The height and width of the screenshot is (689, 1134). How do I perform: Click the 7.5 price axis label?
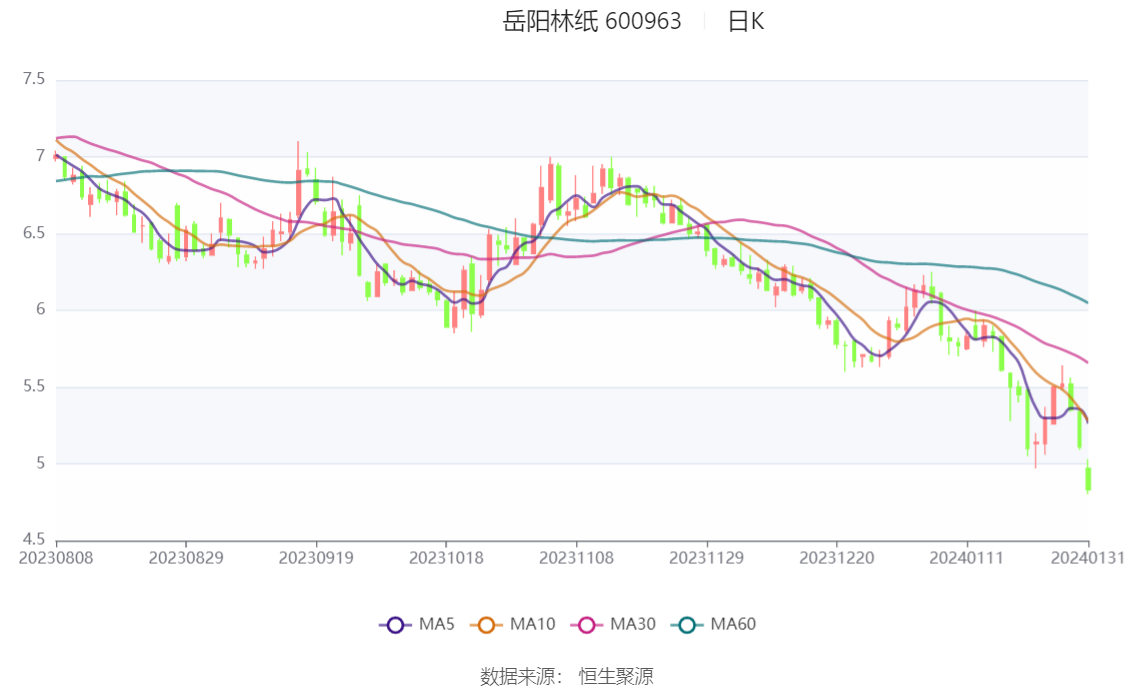point(34,79)
